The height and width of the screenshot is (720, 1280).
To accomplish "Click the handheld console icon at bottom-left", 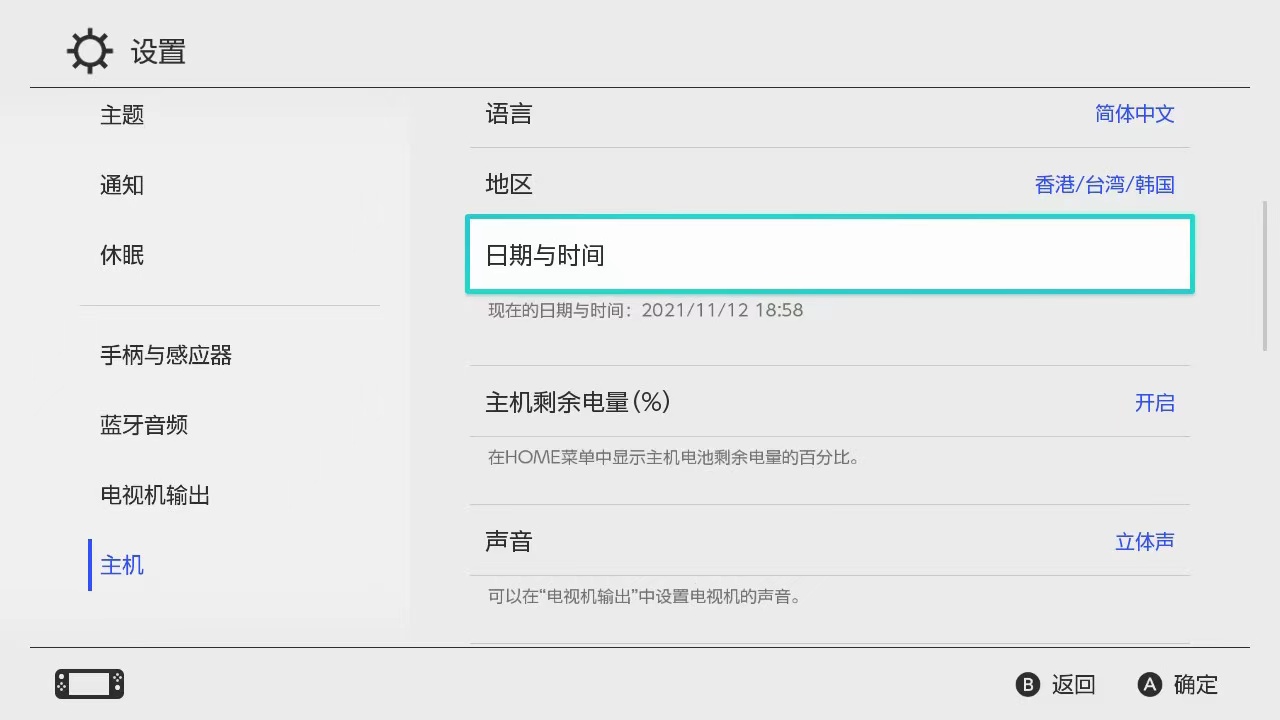I will tap(89, 684).
